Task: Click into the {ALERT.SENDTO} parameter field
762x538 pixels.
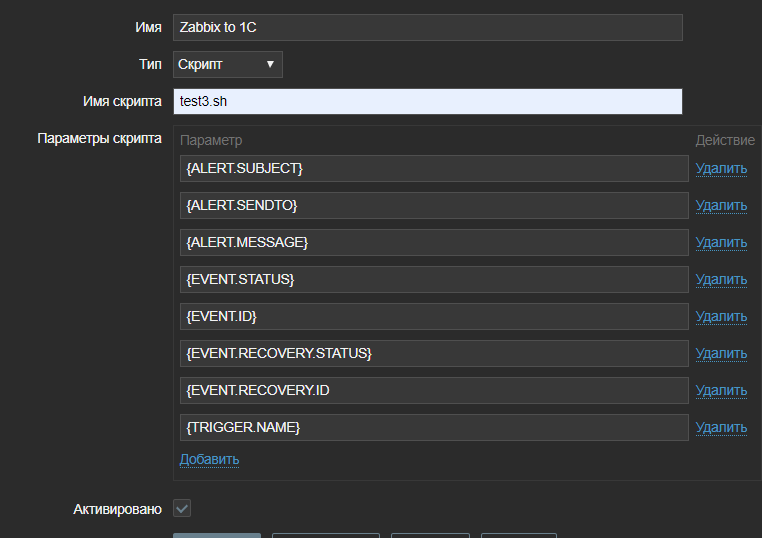Action: (x=434, y=205)
